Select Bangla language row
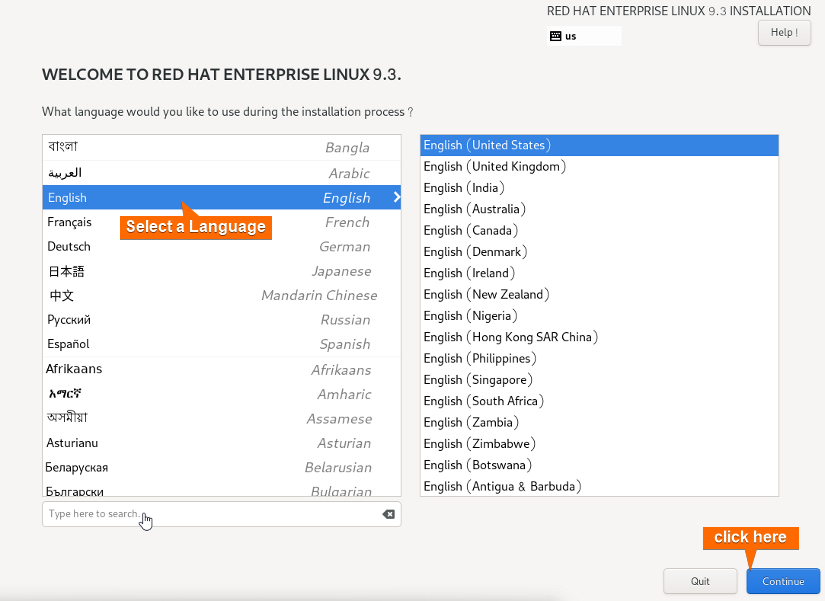This screenshot has height=601, width=825. tap(222, 147)
